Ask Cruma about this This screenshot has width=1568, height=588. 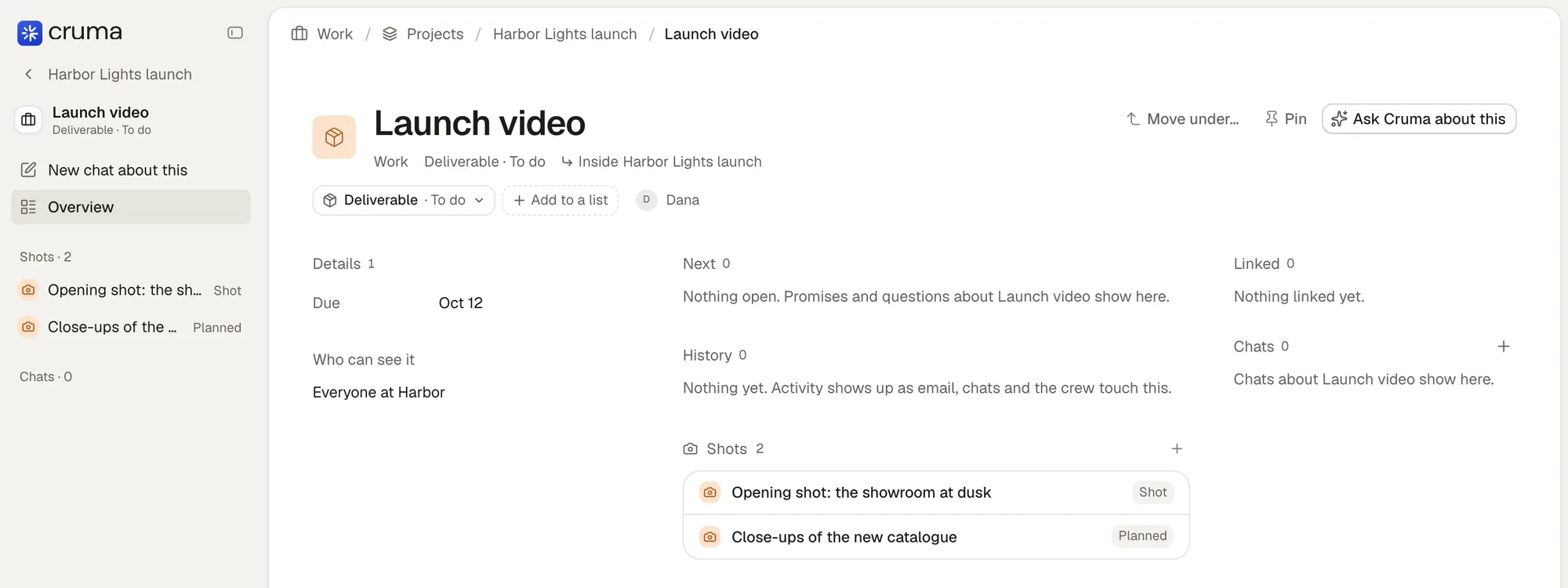click(1419, 119)
